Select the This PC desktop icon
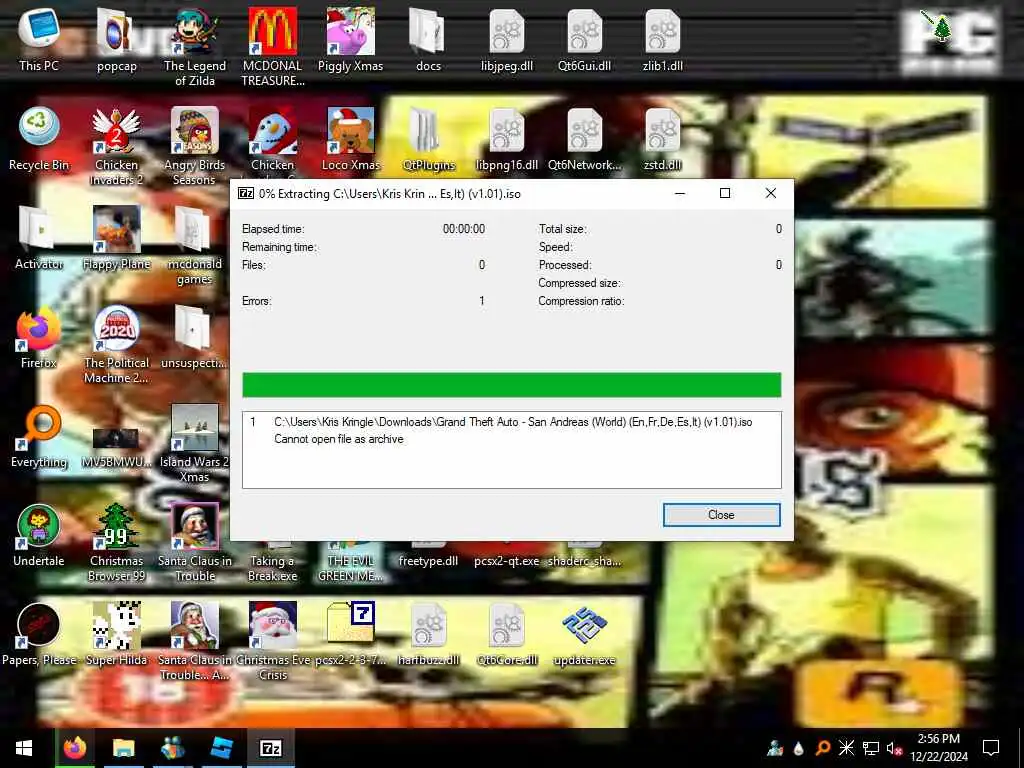Viewport: 1024px width, 768px height. 39,39
